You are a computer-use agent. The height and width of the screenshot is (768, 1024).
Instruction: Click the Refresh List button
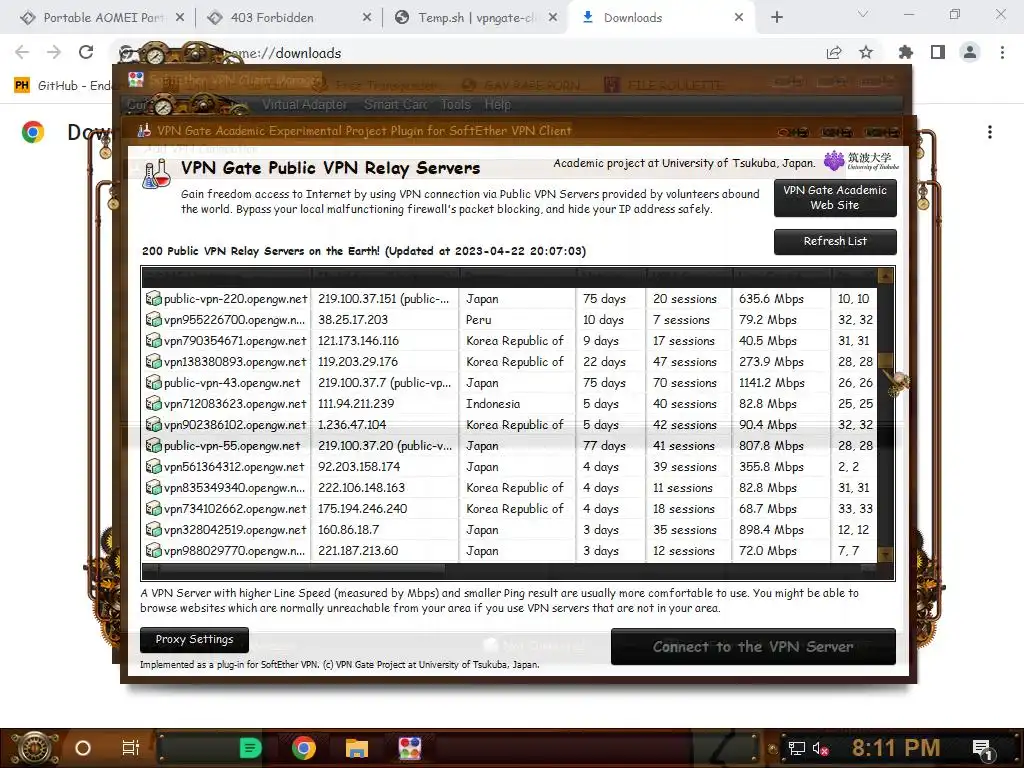pyautogui.click(x=835, y=242)
